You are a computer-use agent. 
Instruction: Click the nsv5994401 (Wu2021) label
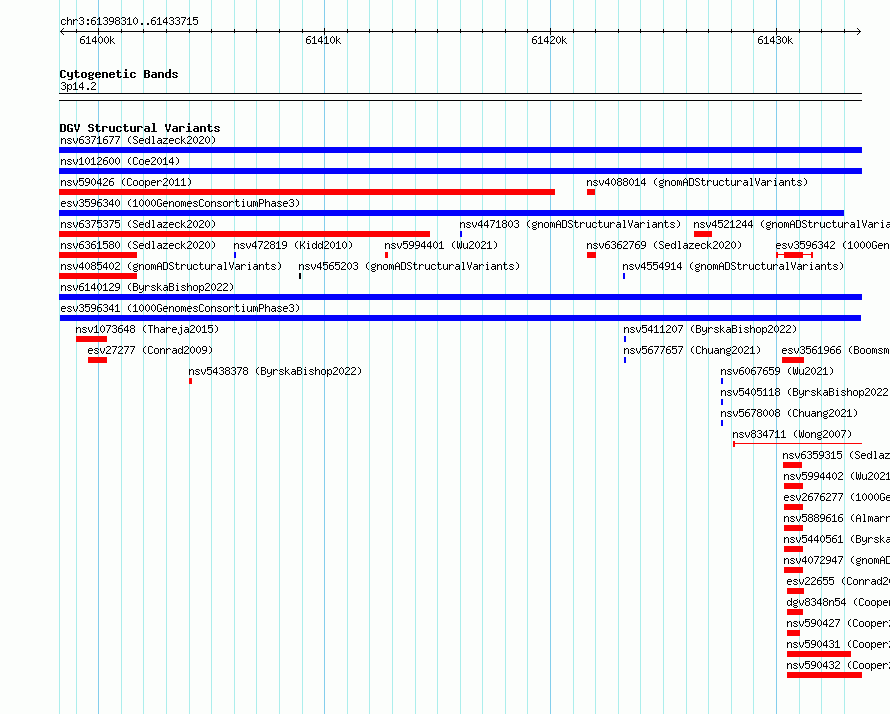[x=441, y=245]
